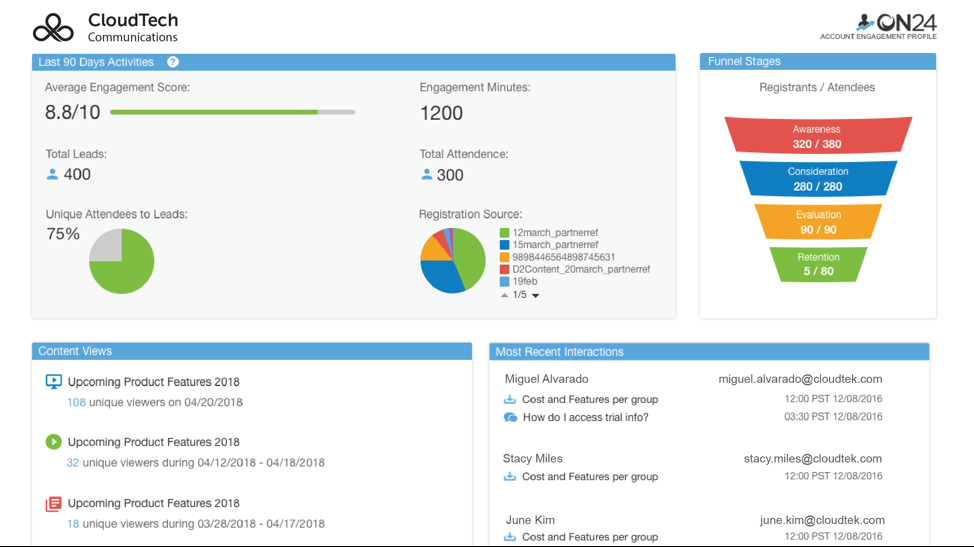Click the ON24 logo

[878, 27]
